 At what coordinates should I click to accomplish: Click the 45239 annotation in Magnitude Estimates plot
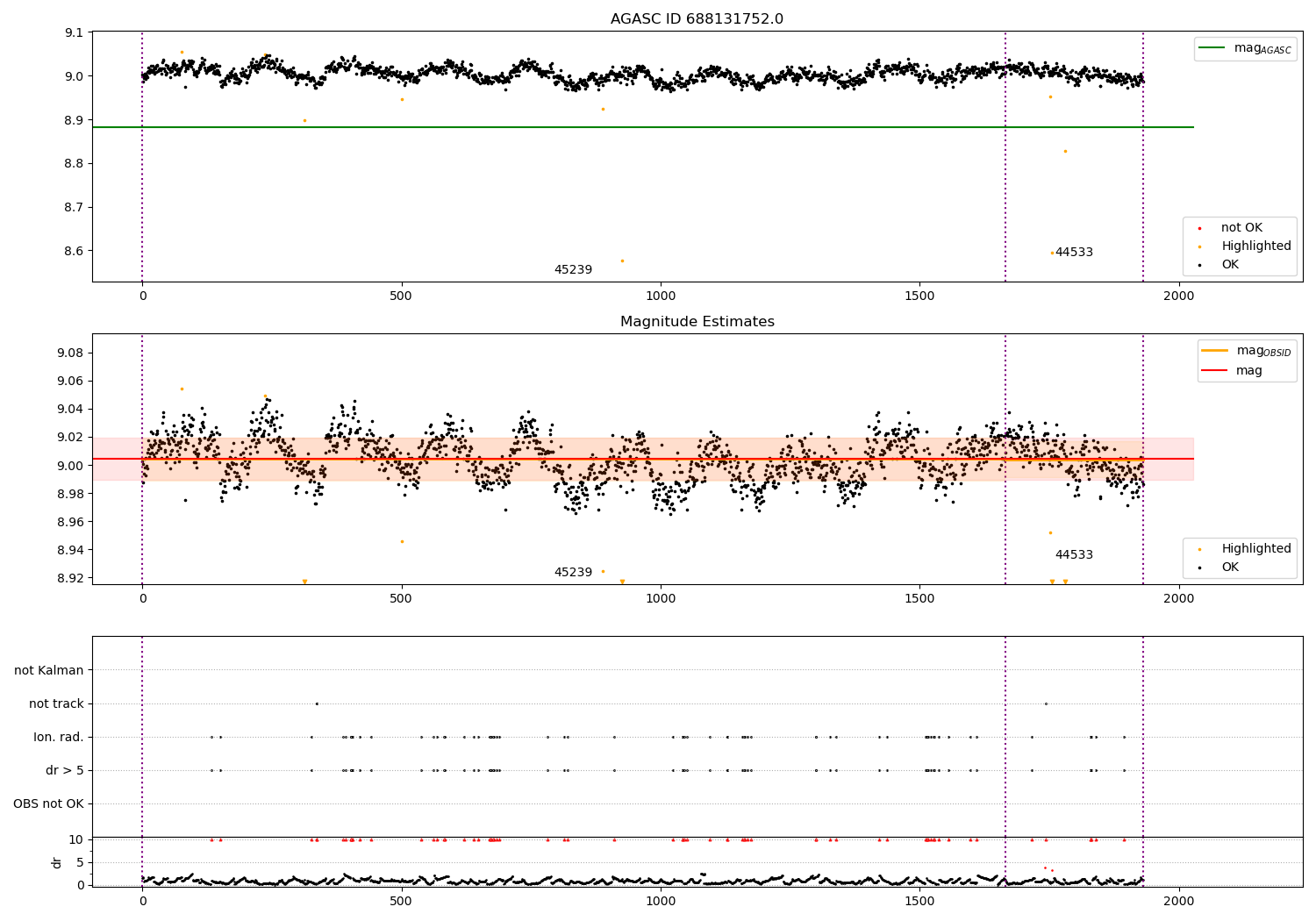click(573, 573)
